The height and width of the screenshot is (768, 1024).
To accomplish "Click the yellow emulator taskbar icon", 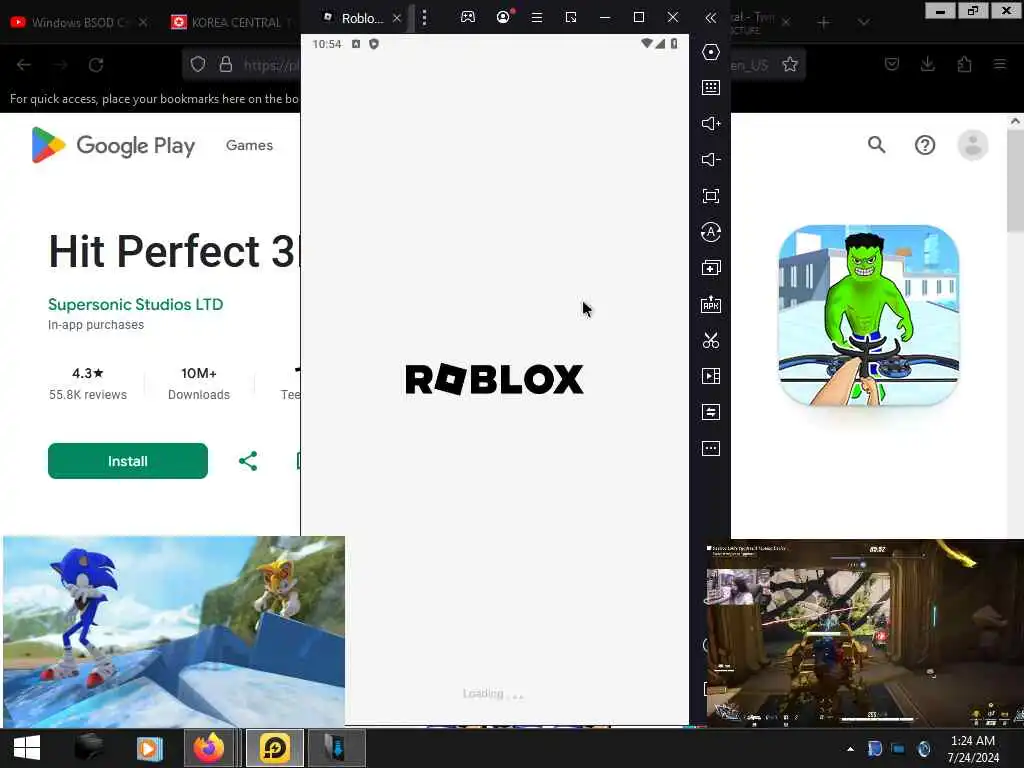I will pyautogui.click(x=275, y=748).
